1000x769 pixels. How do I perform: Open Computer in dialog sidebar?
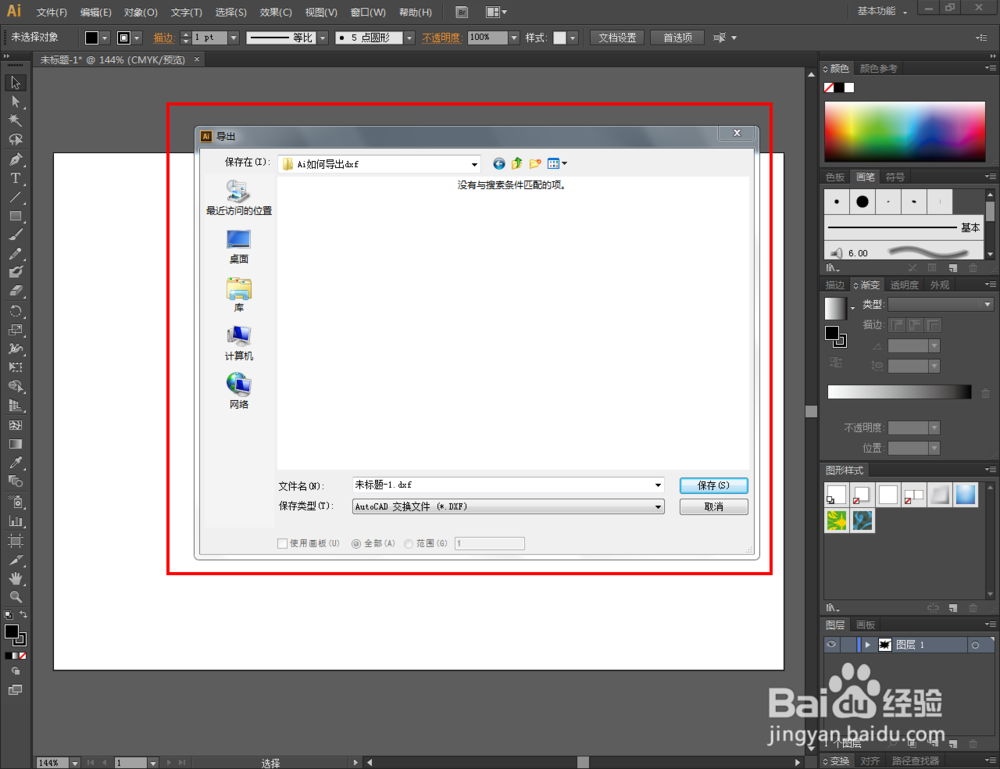pyautogui.click(x=239, y=343)
